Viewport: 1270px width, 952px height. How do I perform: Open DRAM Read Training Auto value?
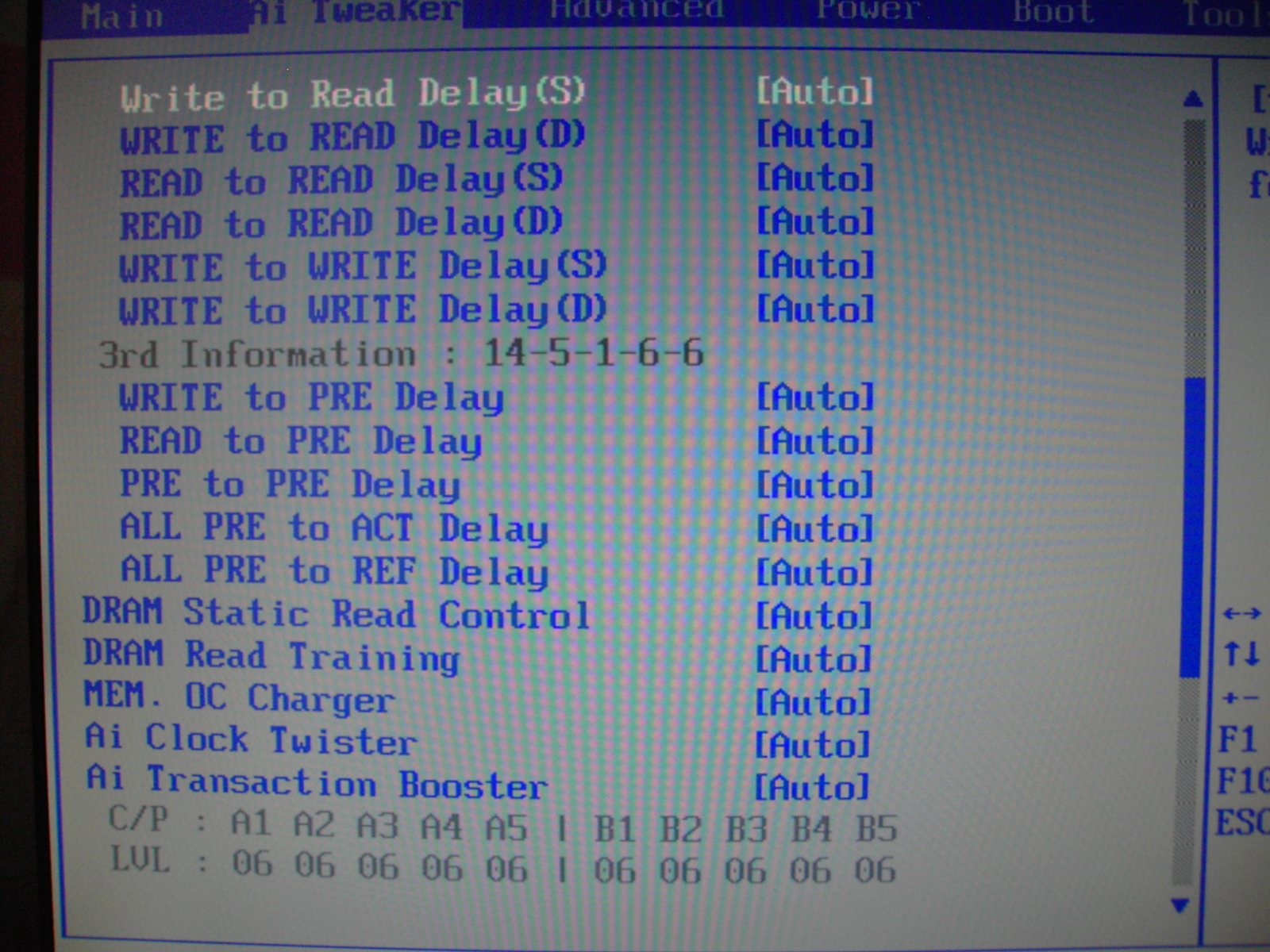tap(813, 660)
